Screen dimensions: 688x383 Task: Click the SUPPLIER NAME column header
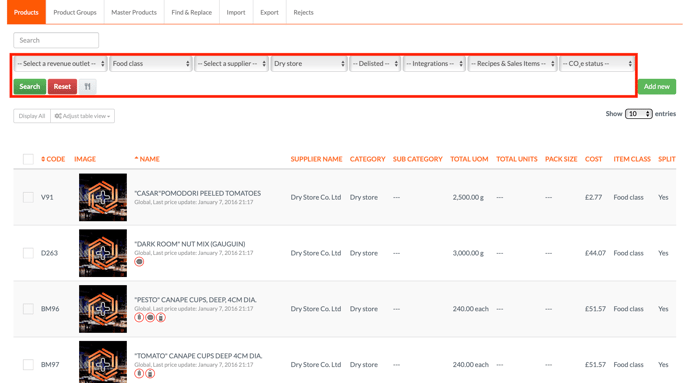tap(316, 159)
